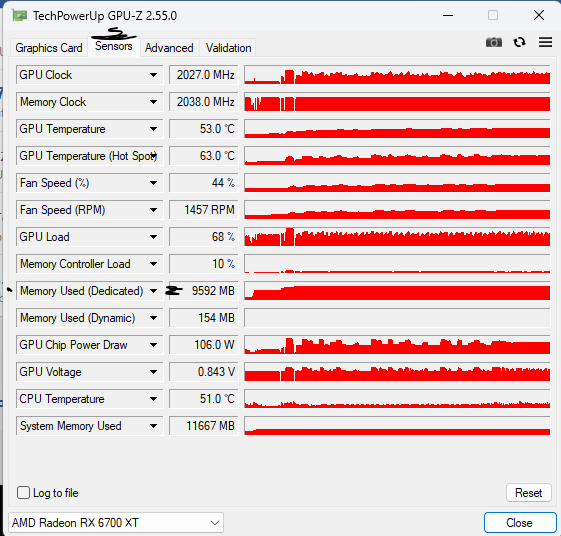Screen dimensions: 561x536
Task: Minimize the GPU-Z window
Action: (x=448, y=15)
